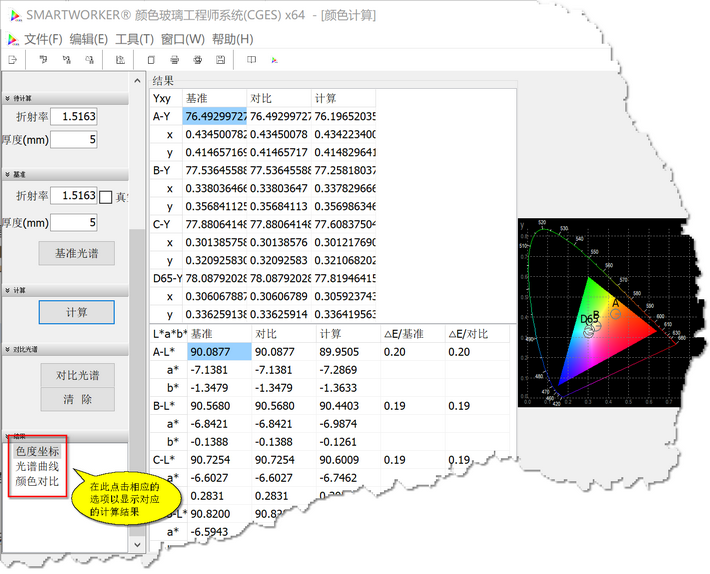
Task: Click the blank page icon in the toolbar
Action: click(x=150, y=60)
